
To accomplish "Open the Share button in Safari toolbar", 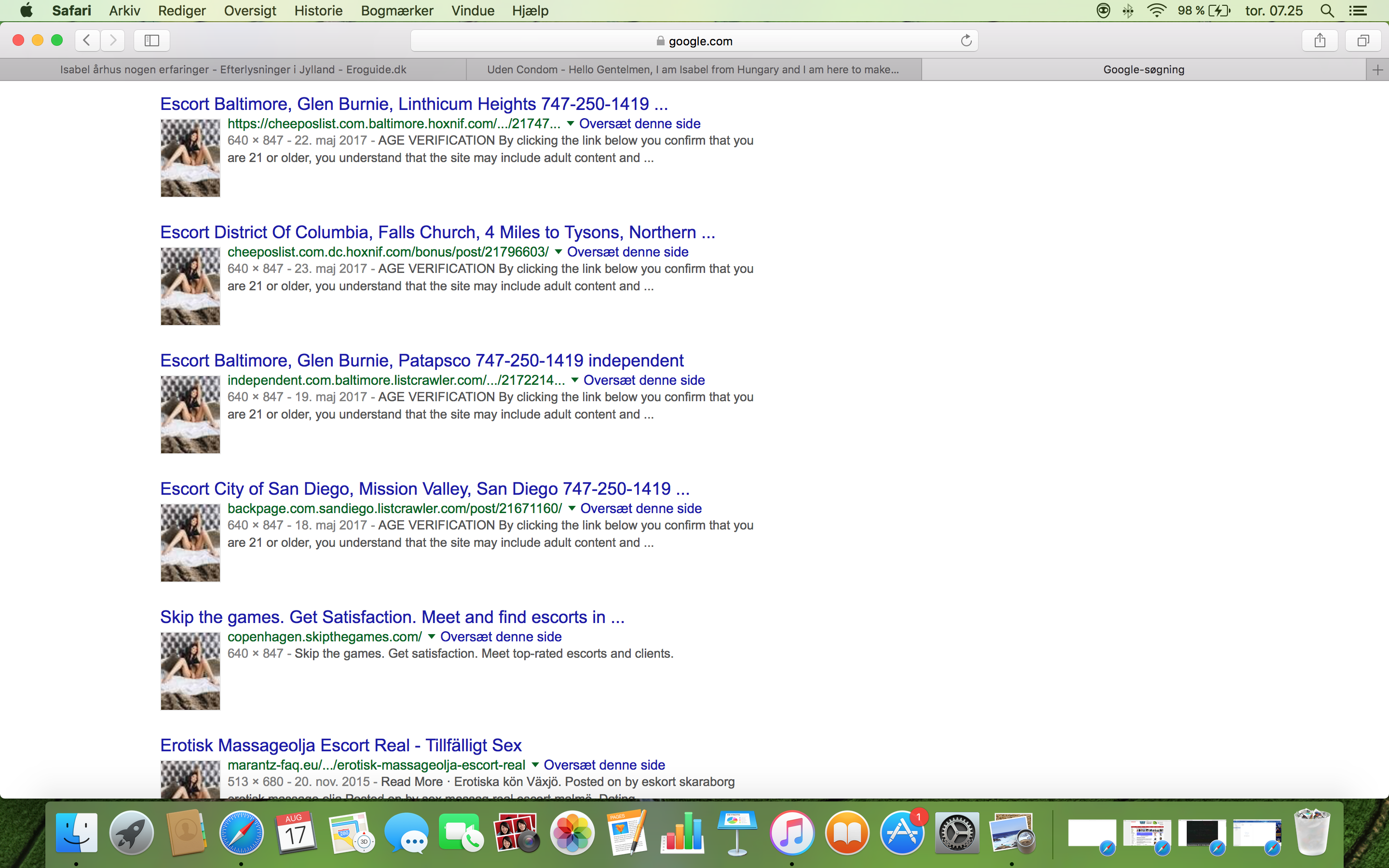I will [1320, 40].
